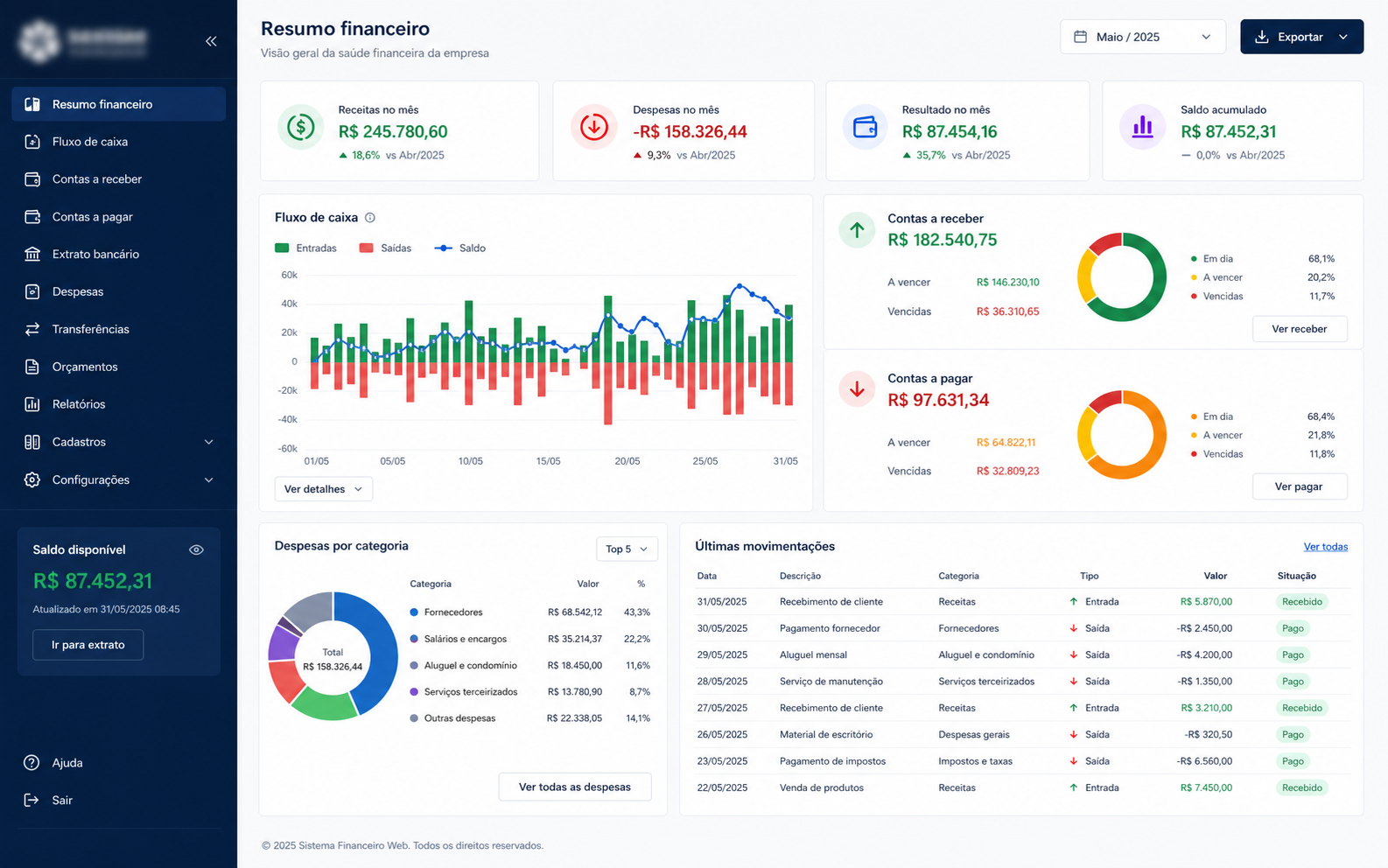The image size is (1388, 868).
Task: Open Contas a receber menu item
Action: [119, 179]
